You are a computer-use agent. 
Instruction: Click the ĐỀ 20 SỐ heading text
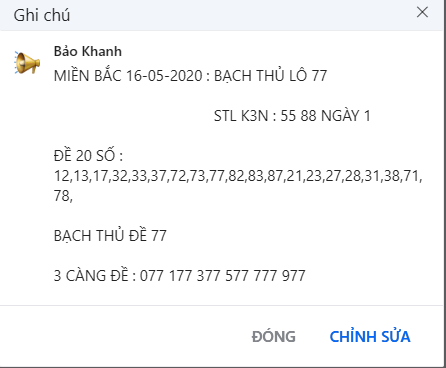coord(88,156)
